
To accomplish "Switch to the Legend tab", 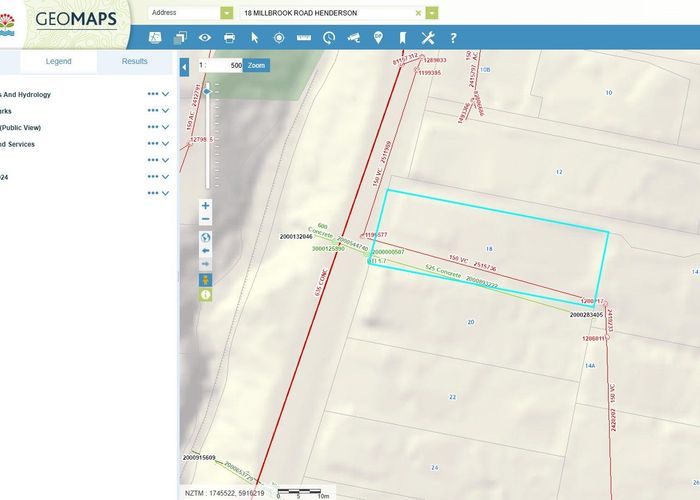I will coord(58,61).
